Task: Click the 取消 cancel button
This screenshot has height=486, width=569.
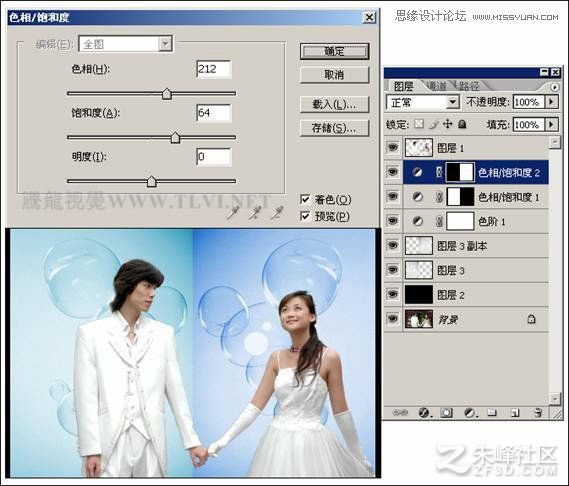Action: pos(334,75)
